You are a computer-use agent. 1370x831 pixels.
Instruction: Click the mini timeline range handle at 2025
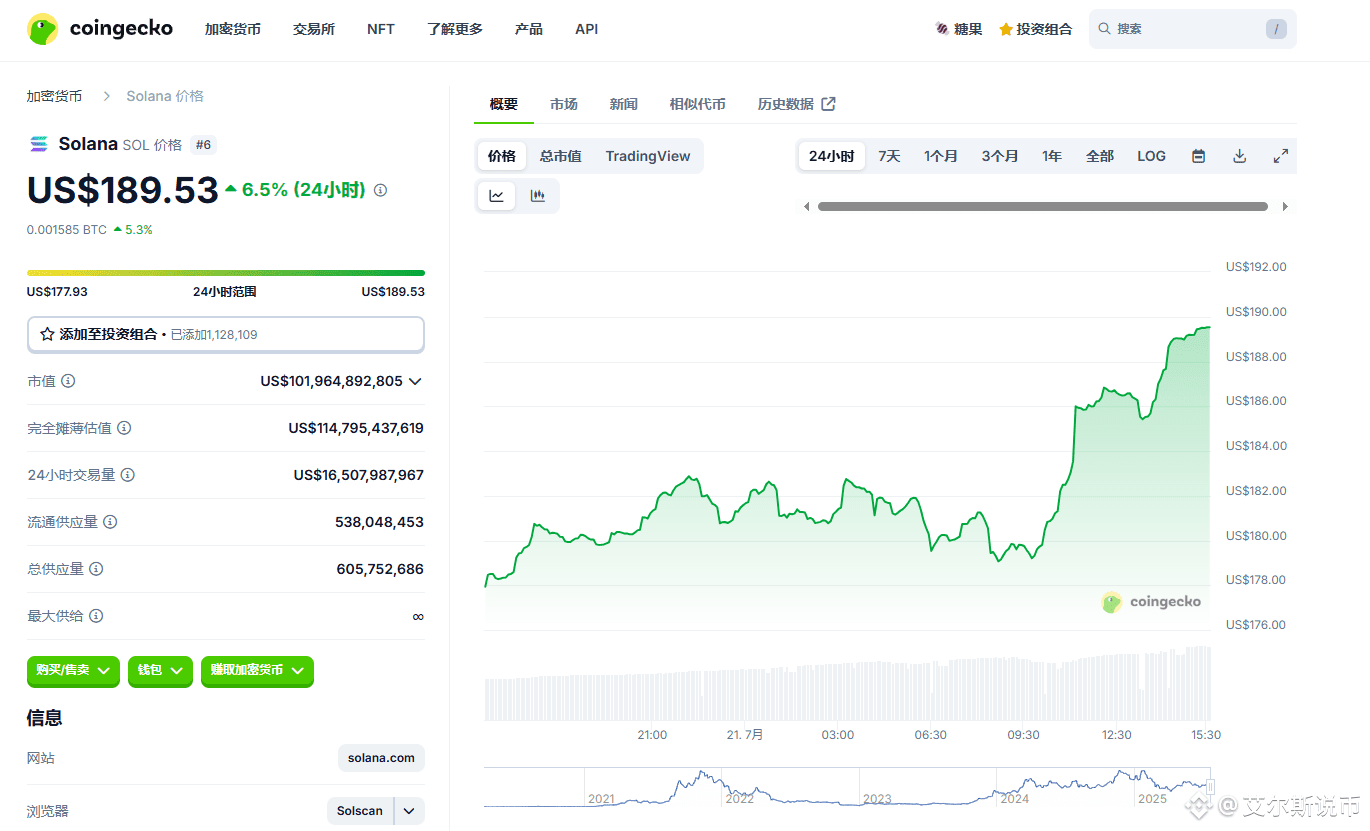1210,787
